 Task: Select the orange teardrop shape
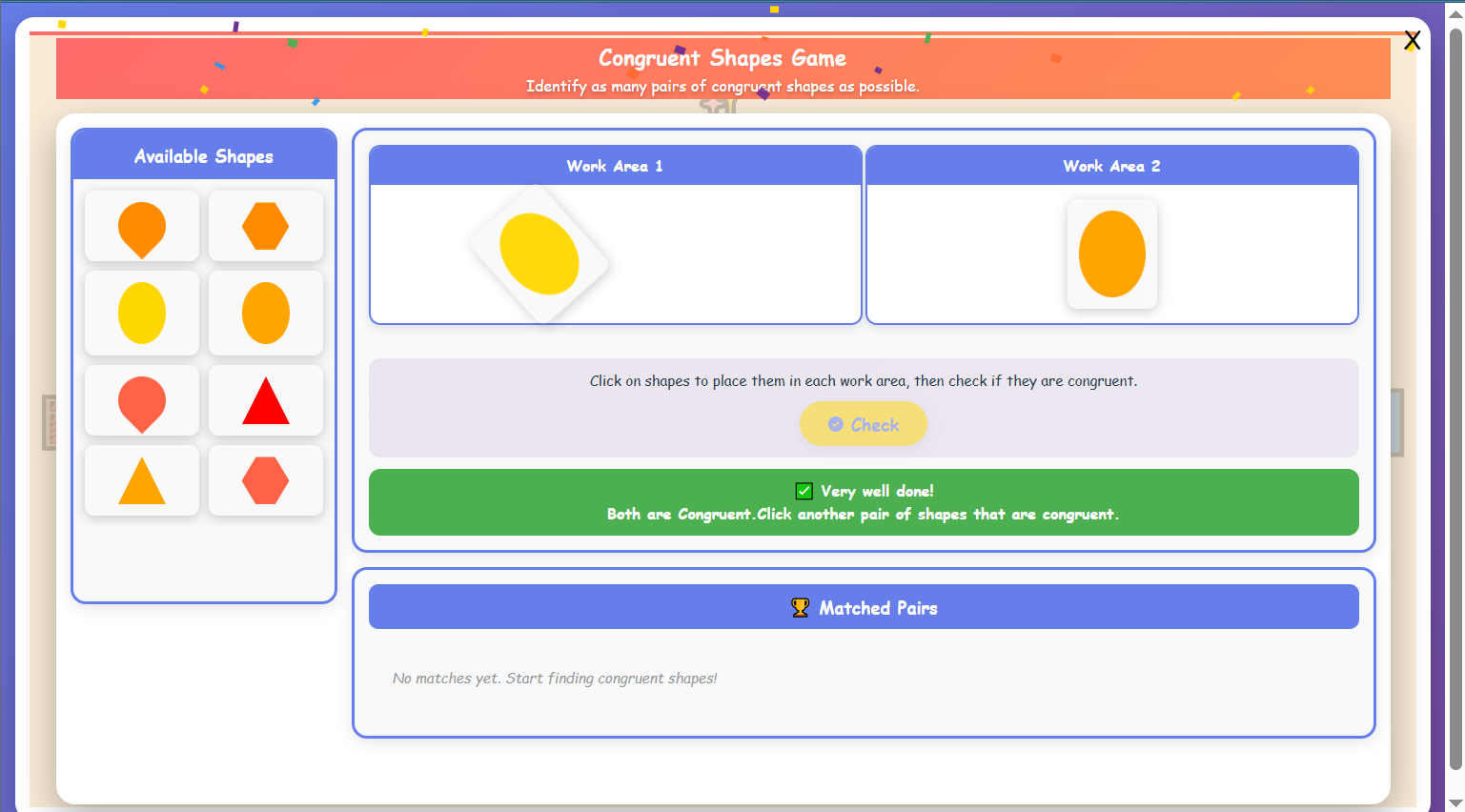coord(141,226)
